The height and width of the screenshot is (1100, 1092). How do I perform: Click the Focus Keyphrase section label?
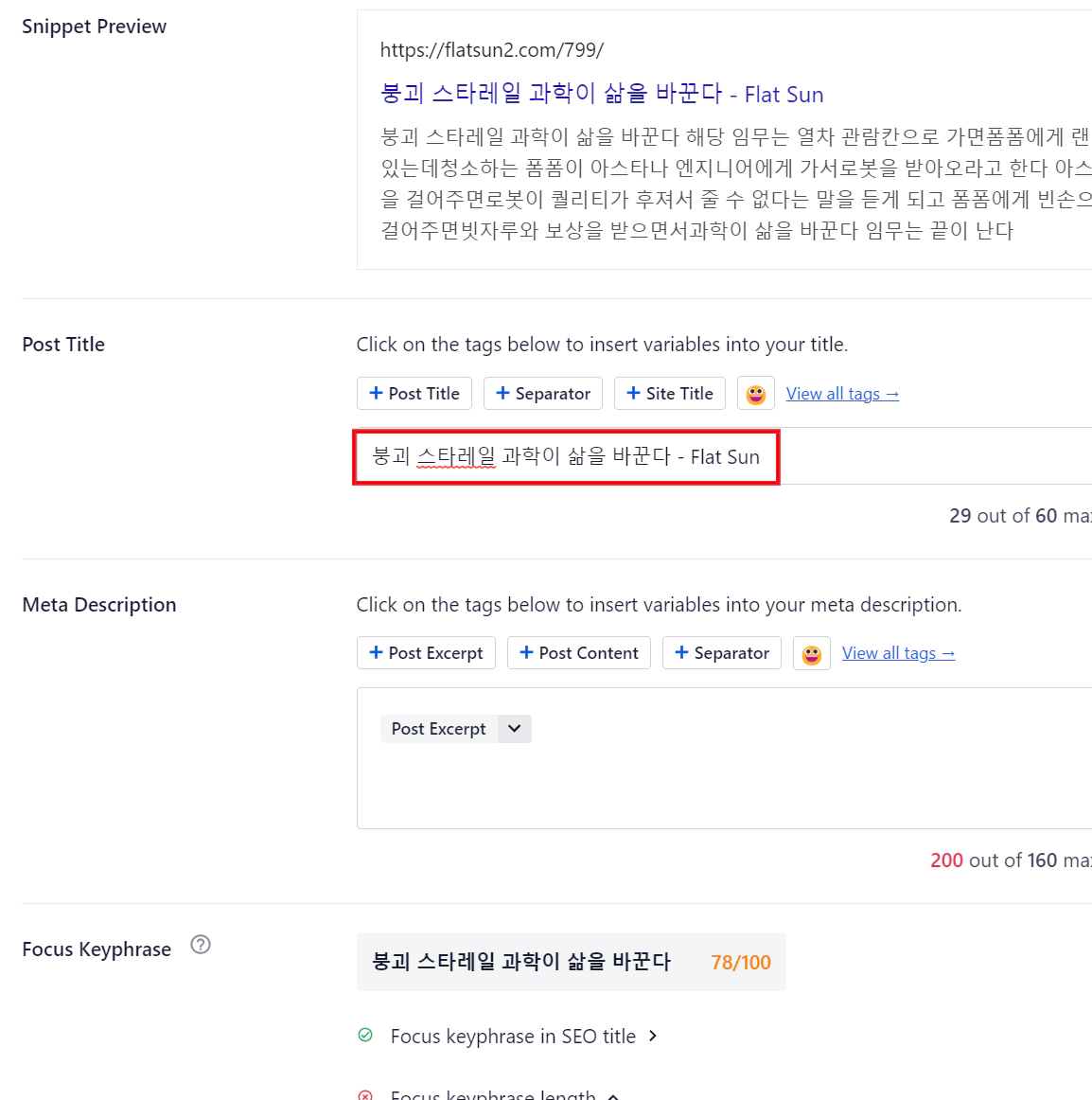[x=97, y=949]
